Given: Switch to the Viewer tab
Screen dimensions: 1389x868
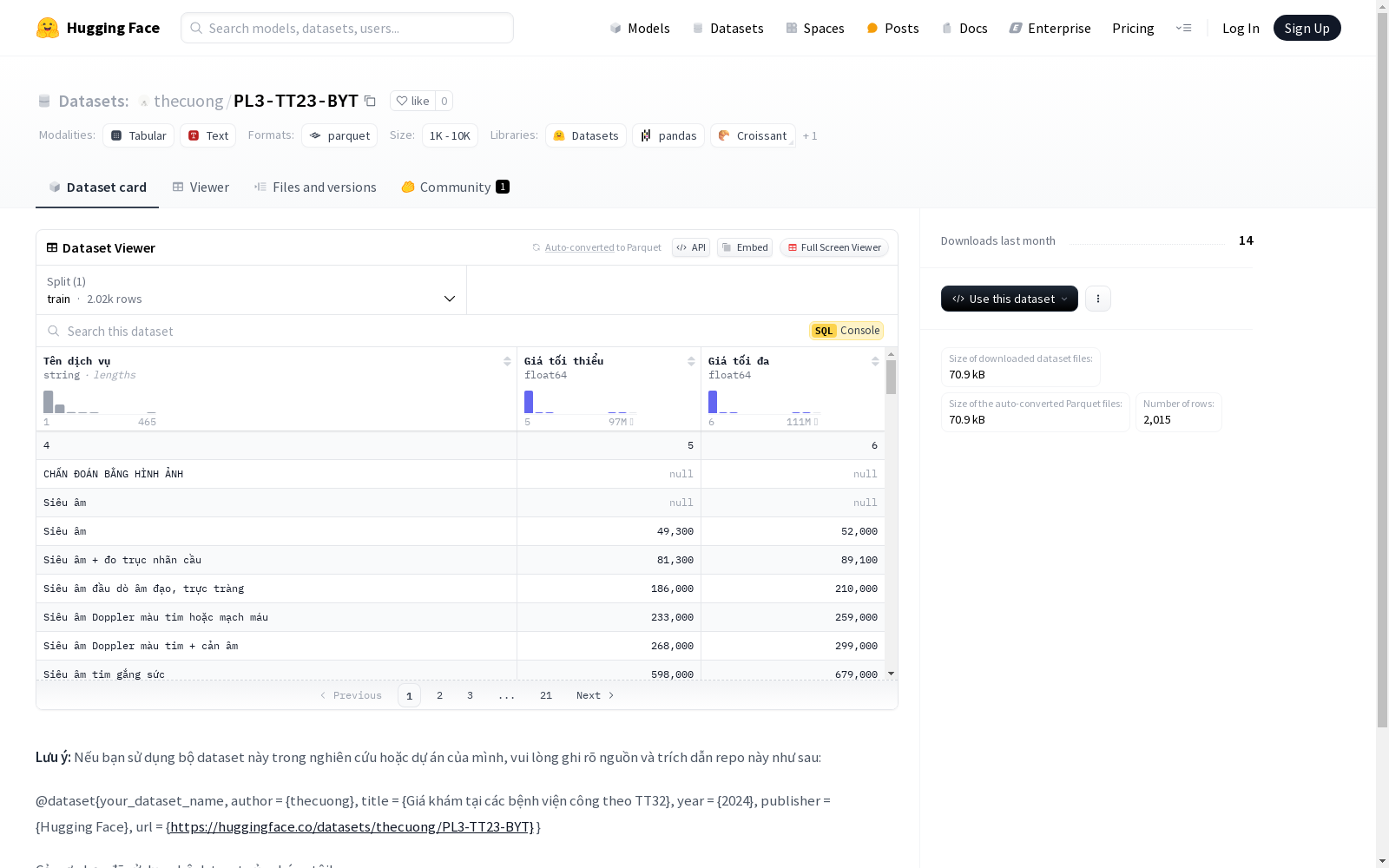Looking at the screenshot, I should pos(201,187).
